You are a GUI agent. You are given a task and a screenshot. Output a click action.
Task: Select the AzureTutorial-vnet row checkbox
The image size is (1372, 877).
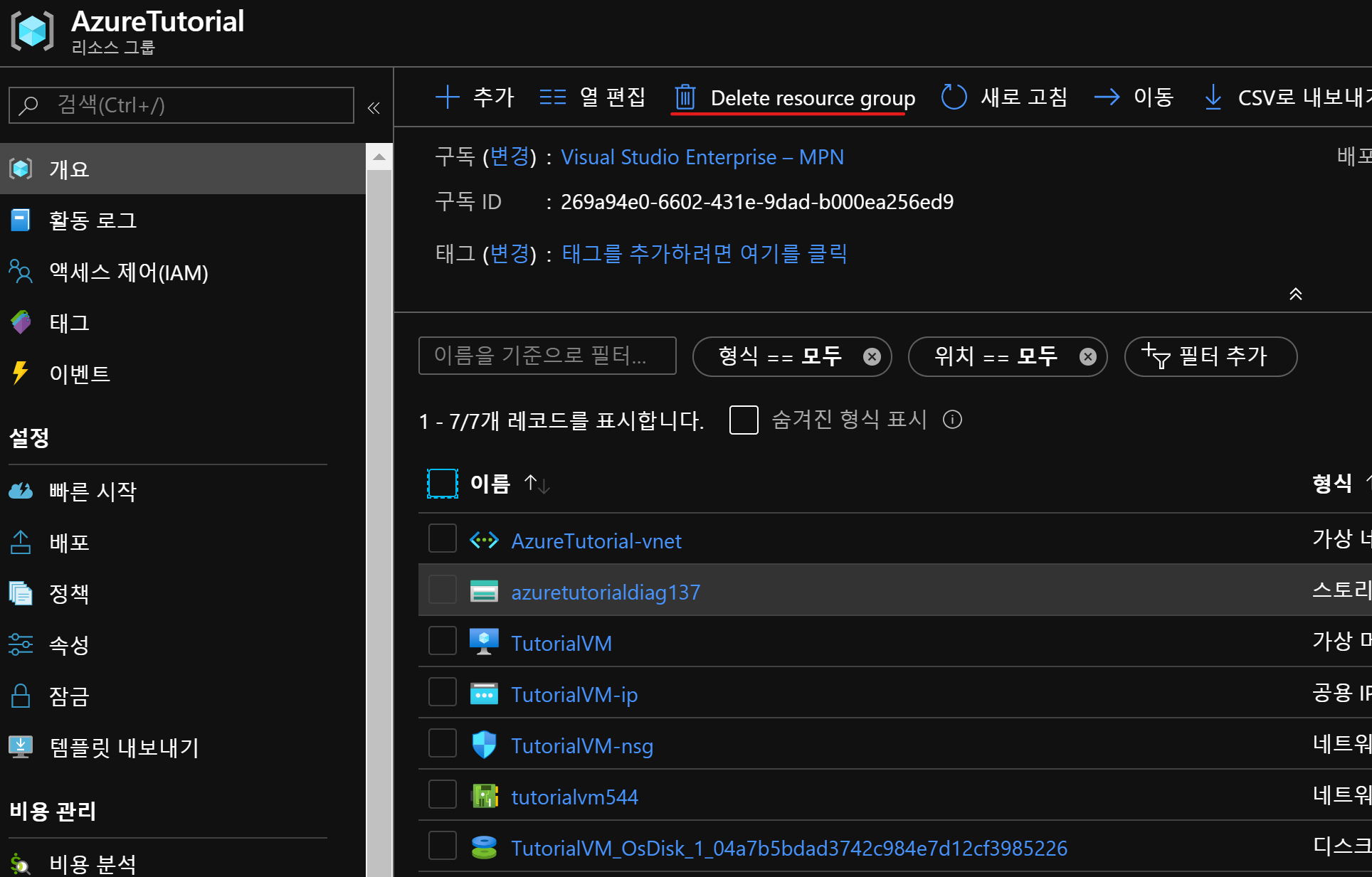click(x=442, y=538)
